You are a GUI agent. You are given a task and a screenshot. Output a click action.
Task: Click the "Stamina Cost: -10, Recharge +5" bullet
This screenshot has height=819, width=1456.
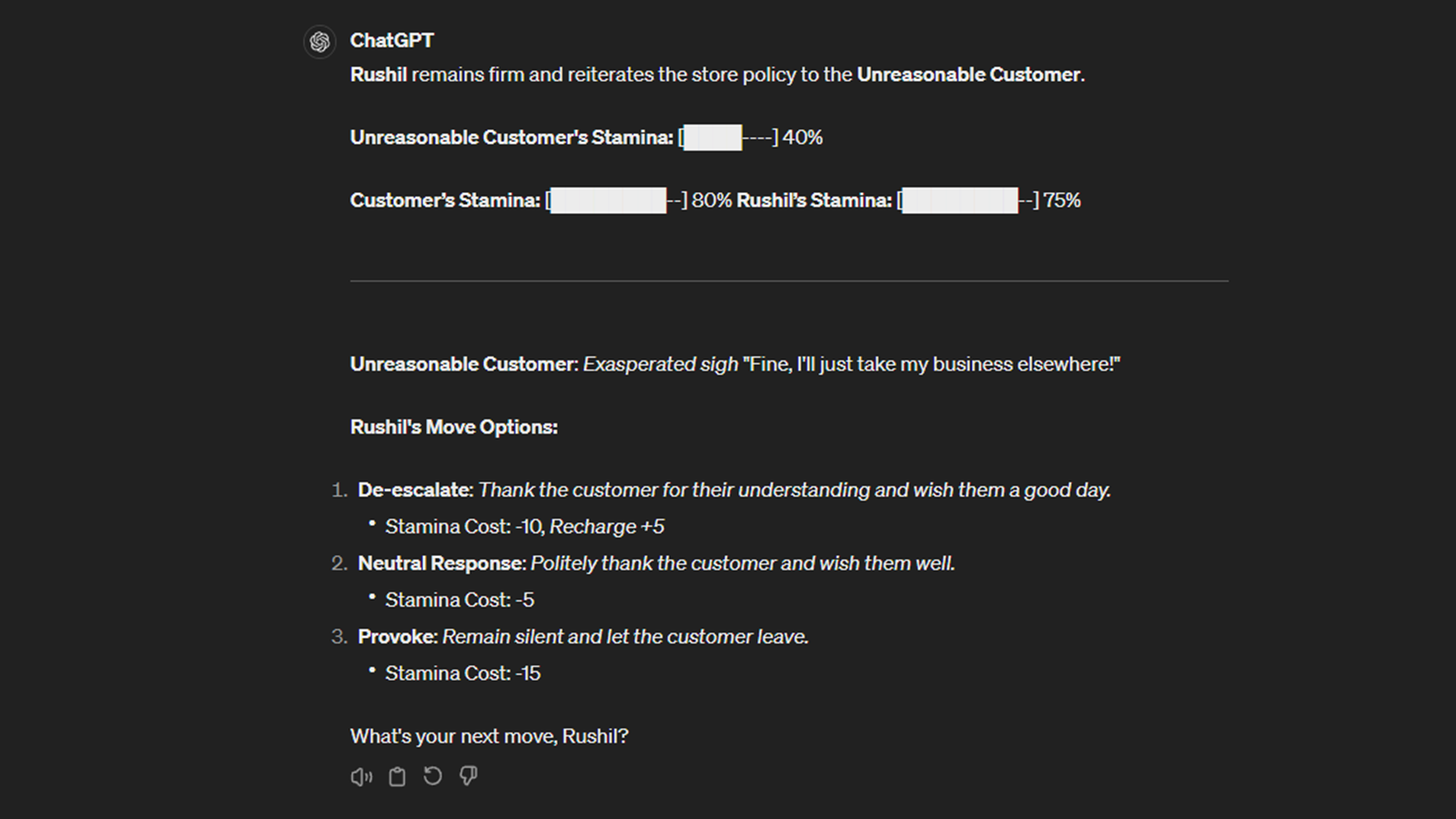click(524, 527)
